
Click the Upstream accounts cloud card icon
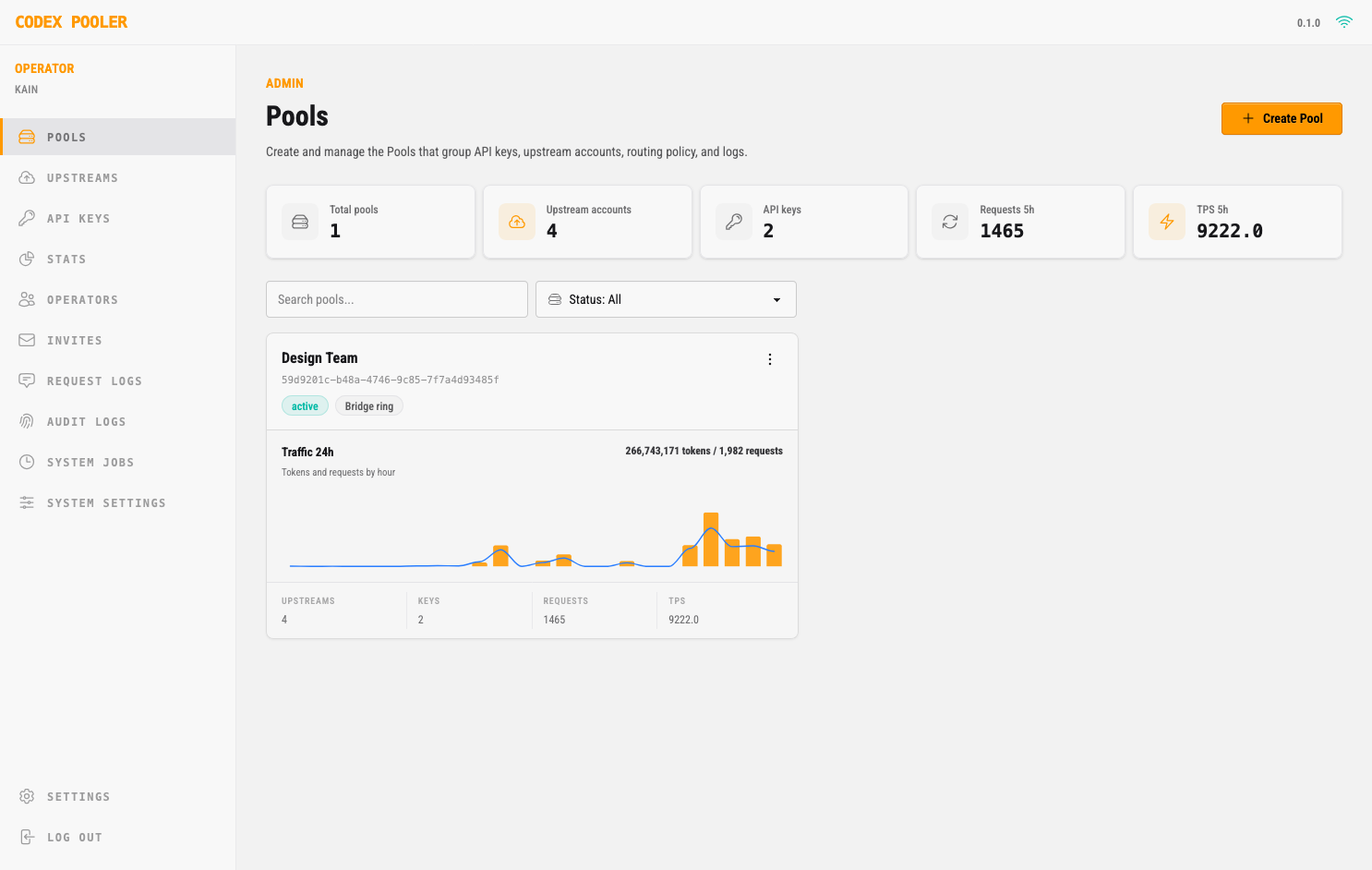[517, 222]
